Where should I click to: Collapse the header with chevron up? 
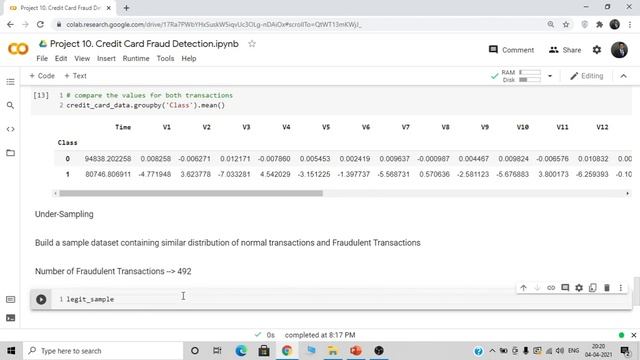click(x=623, y=76)
